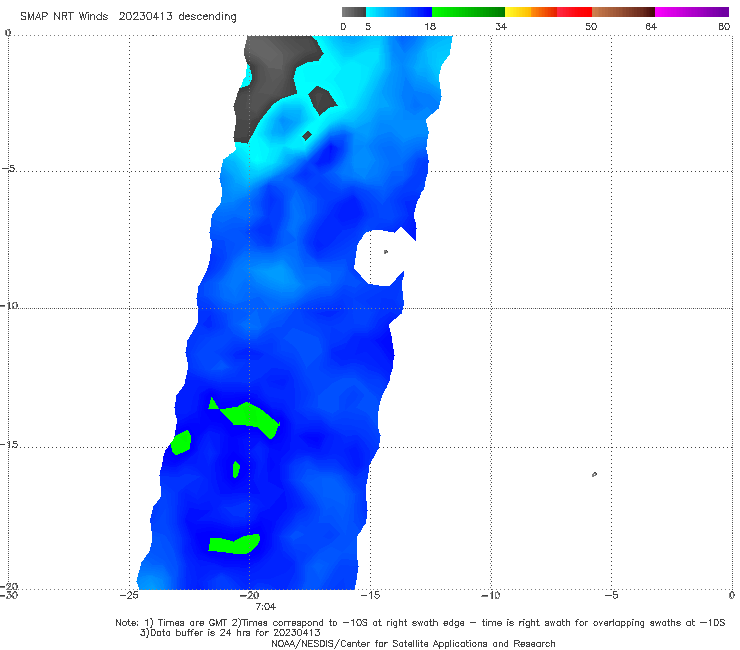Screen dimensions: 740x650
Task: Click the '18' label under the color bar
Action: (430, 26)
